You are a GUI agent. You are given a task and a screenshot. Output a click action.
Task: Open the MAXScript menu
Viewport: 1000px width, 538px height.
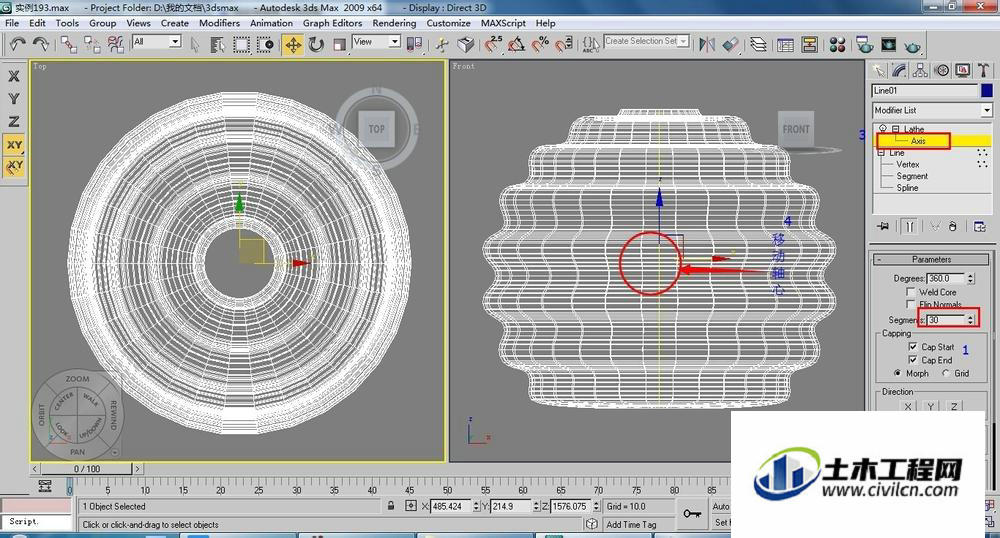click(503, 23)
